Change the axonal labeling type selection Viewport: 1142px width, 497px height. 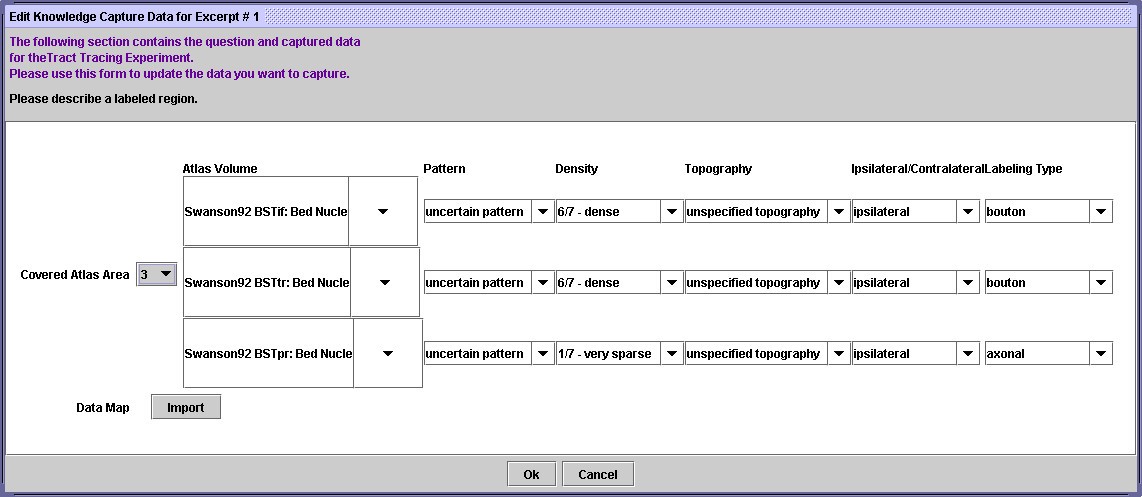[x=1100, y=354]
